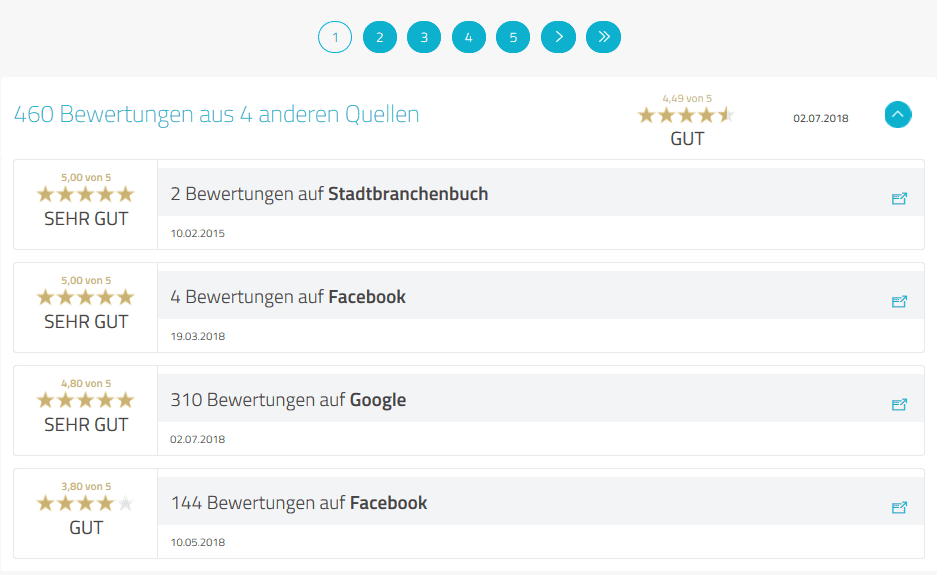Open external link icon for 144 Facebook reviews
937x575 pixels.
(898, 507)
